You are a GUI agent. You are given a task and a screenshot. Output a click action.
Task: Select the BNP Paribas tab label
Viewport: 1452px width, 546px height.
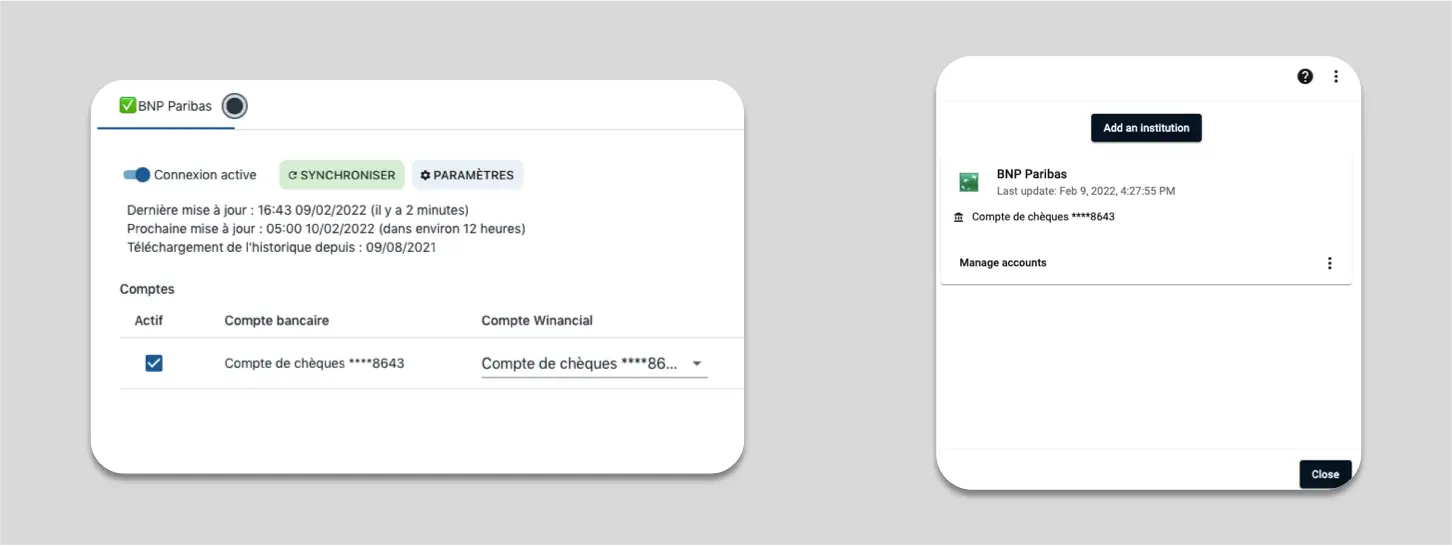[x=175, y=106]
